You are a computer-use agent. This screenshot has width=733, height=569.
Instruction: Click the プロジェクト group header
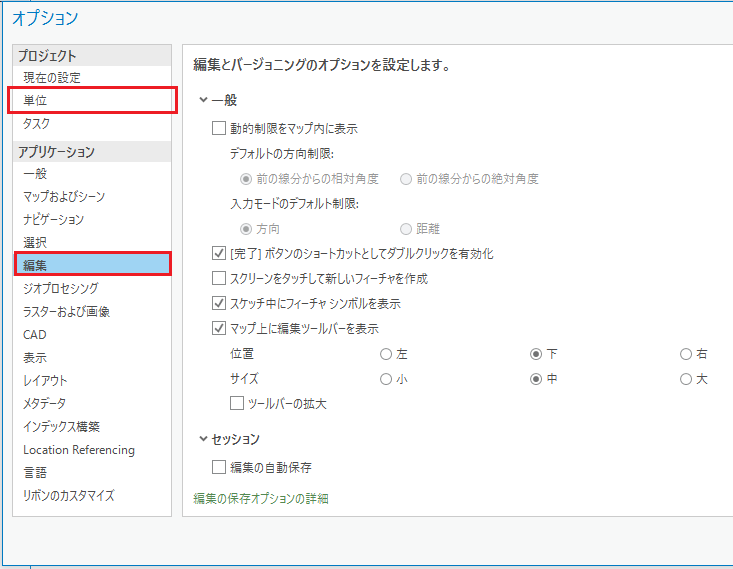point(92,56)
